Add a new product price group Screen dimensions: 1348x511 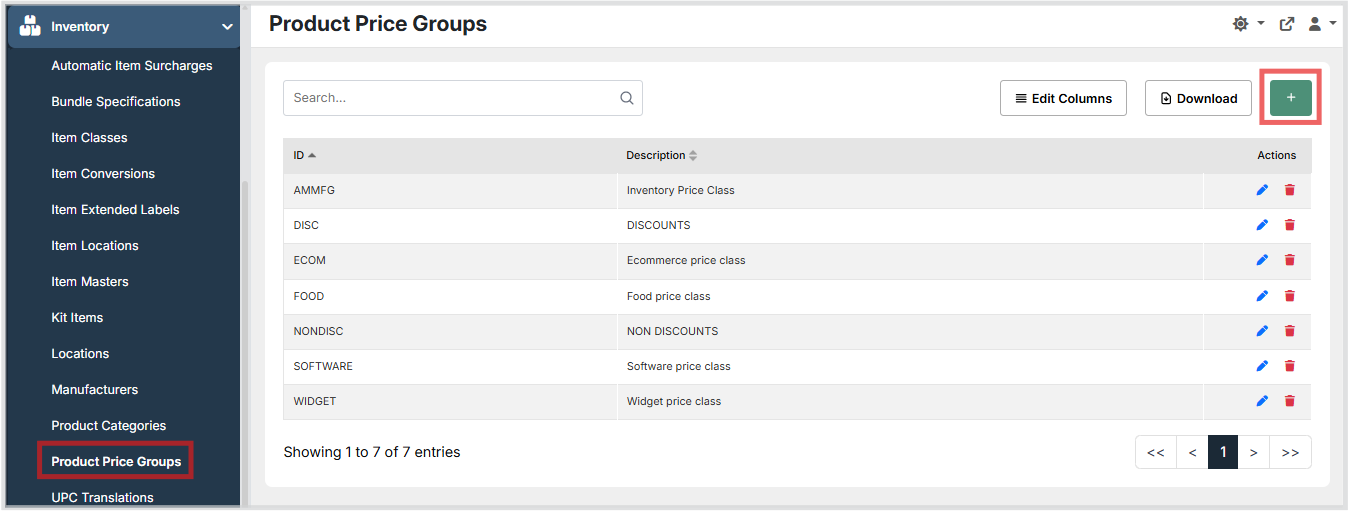tap(1291, 98)
